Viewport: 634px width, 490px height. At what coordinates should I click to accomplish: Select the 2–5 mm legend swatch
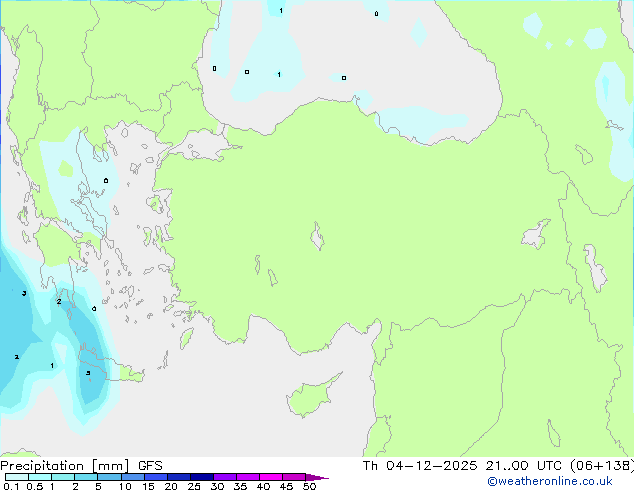86,477
